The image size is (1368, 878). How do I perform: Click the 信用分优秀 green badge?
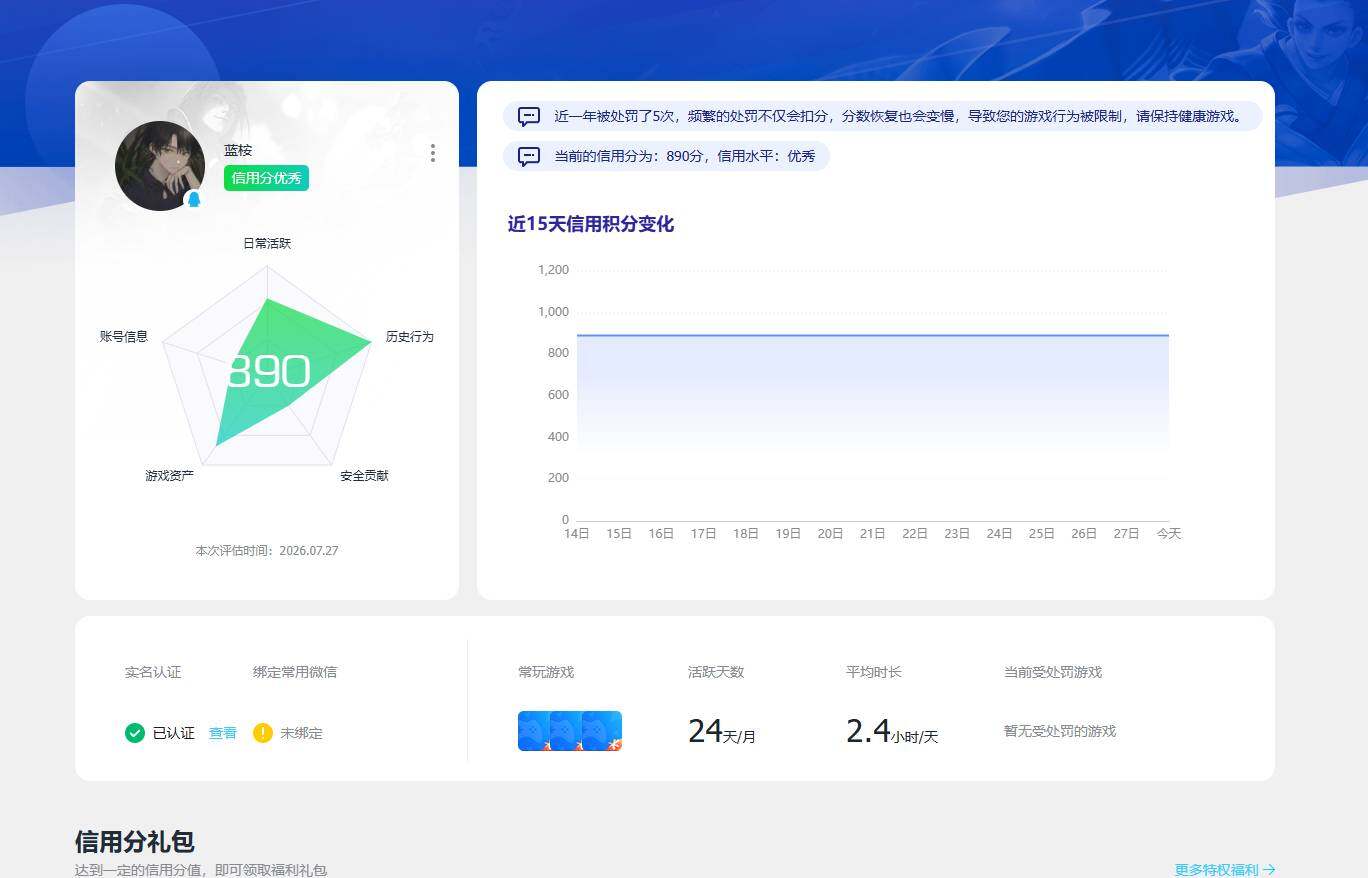(266, 178)
